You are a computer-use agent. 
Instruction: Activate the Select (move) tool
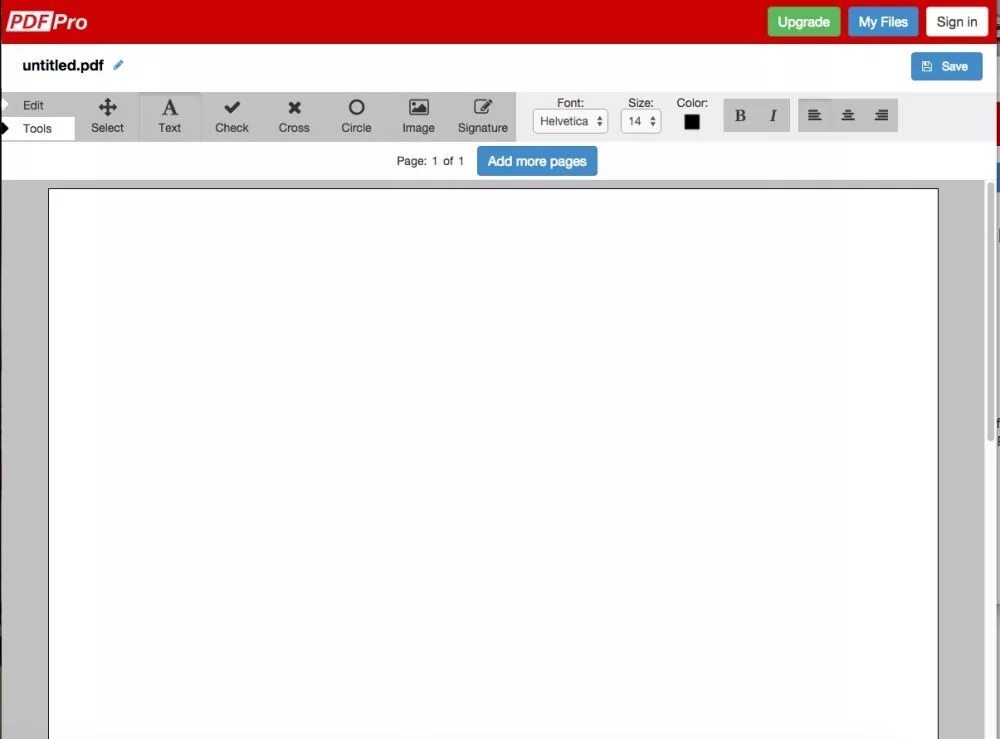[x=107, y=115]
